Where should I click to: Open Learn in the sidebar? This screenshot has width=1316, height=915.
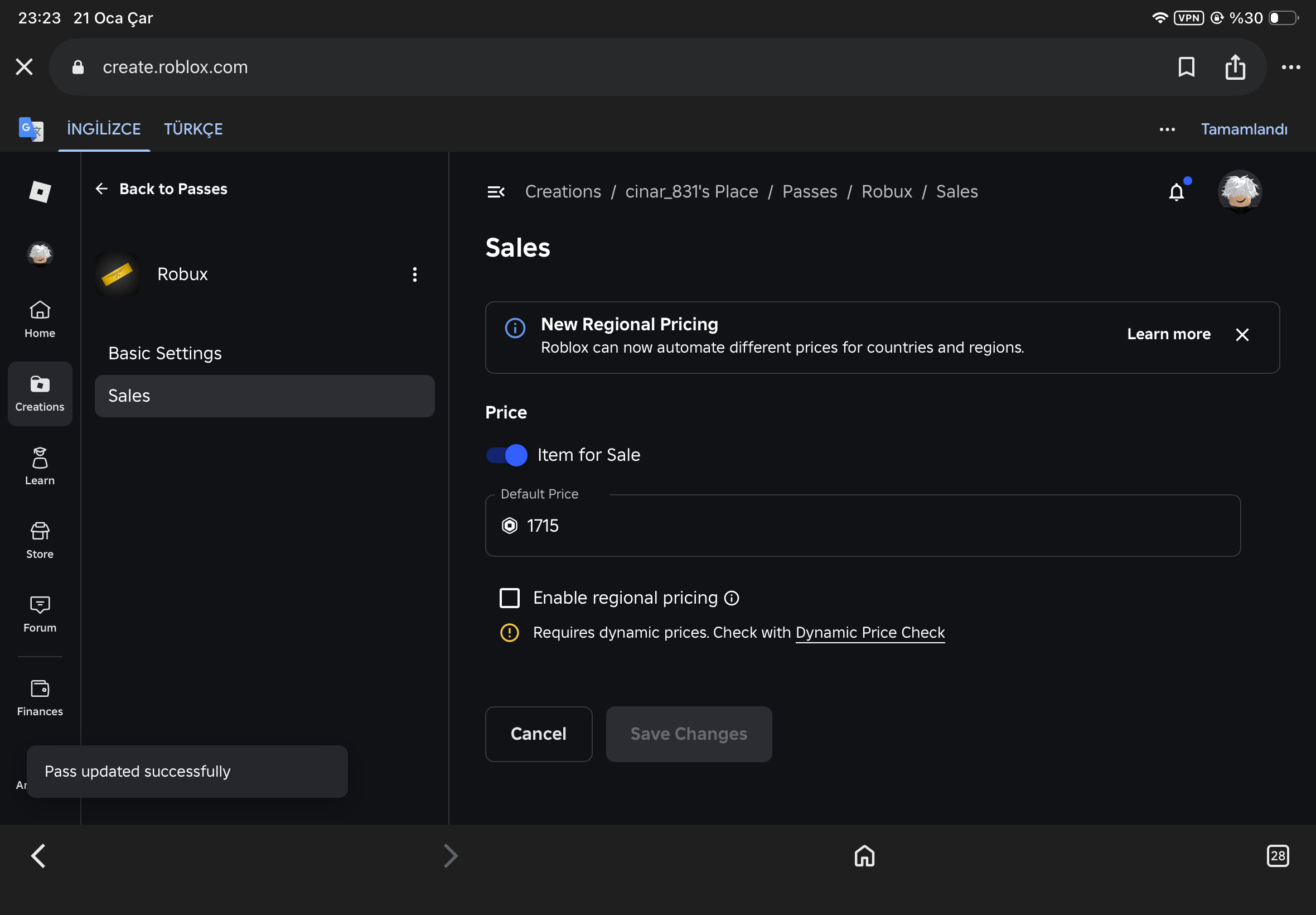coord(40,467)
